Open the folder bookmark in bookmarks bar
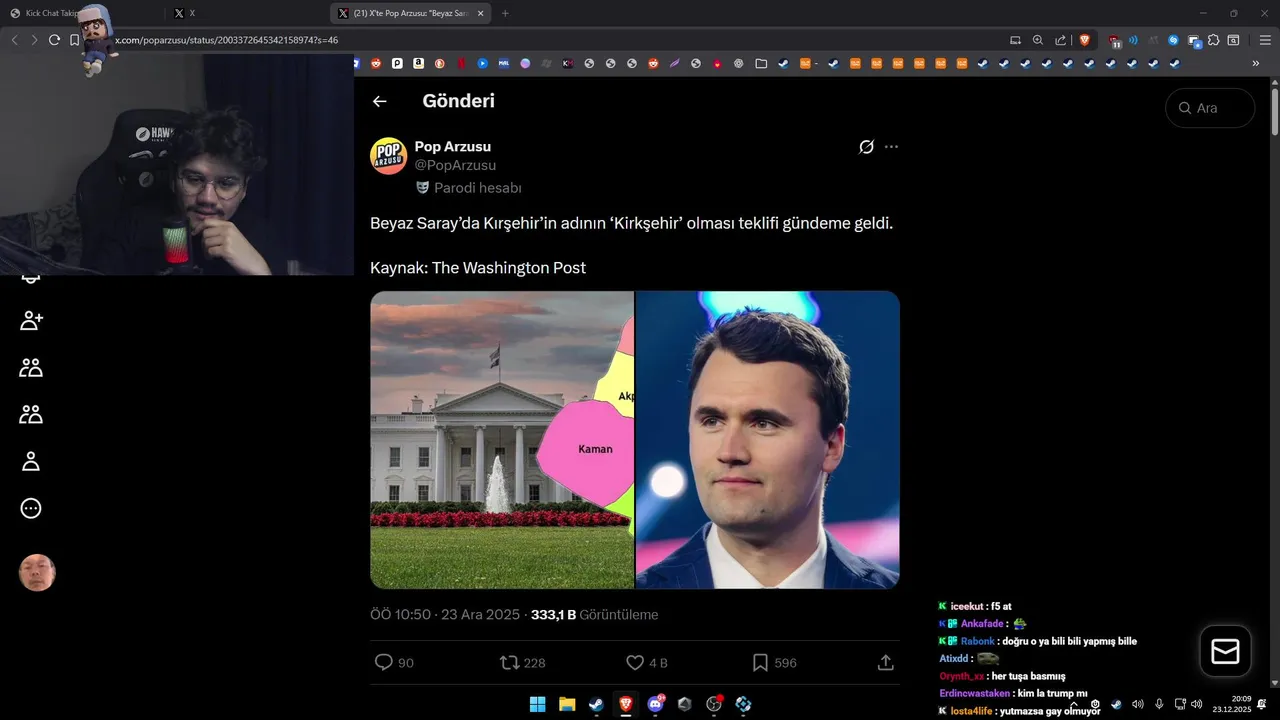Viewport: 1280px width, 720px height. coord(761,63)
